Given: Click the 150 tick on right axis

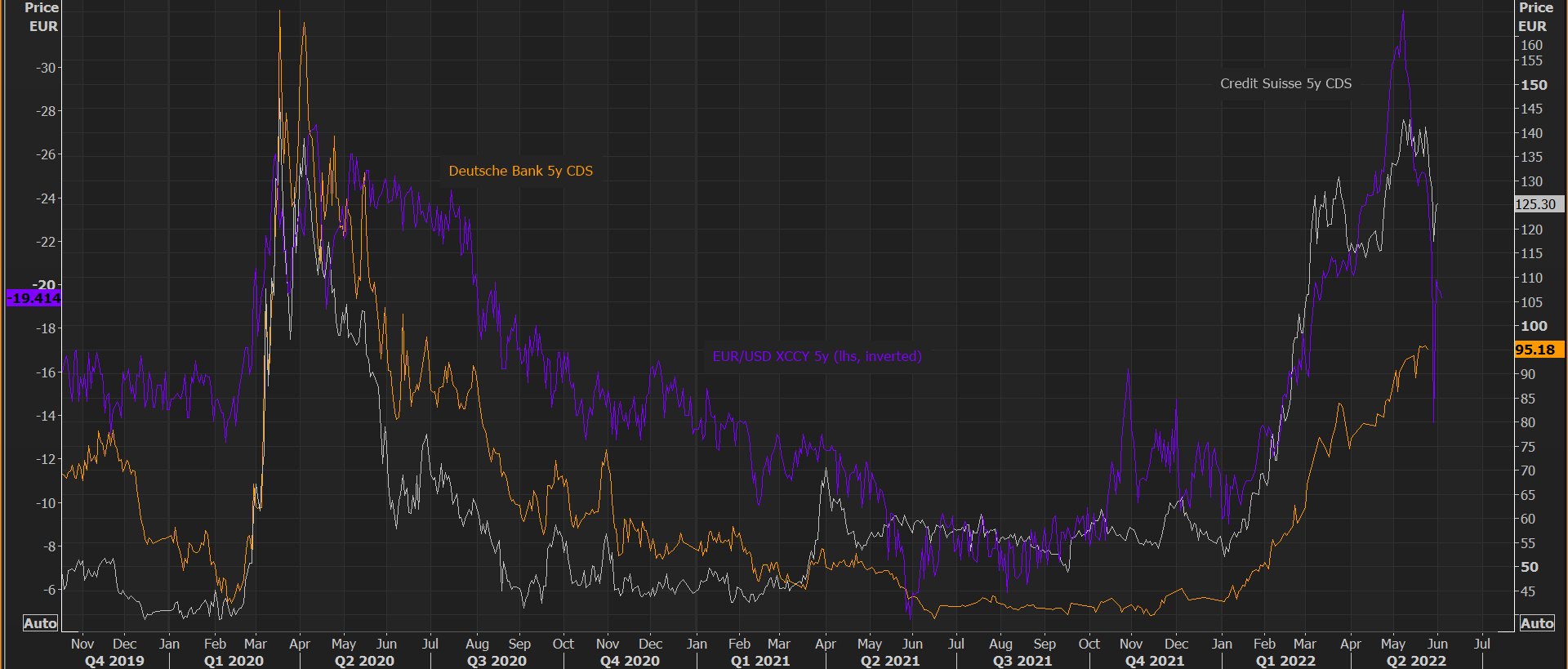Looking at the screenshot, I should click(x=1534, y=85).
